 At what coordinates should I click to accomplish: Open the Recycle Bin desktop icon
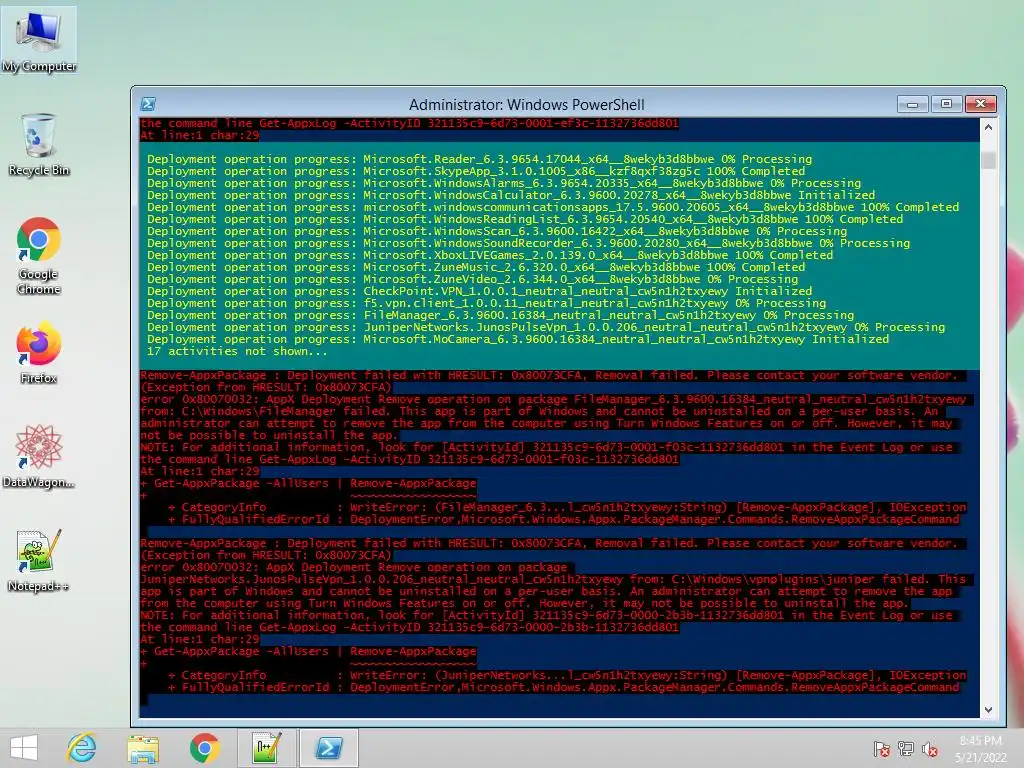point(39,144)
